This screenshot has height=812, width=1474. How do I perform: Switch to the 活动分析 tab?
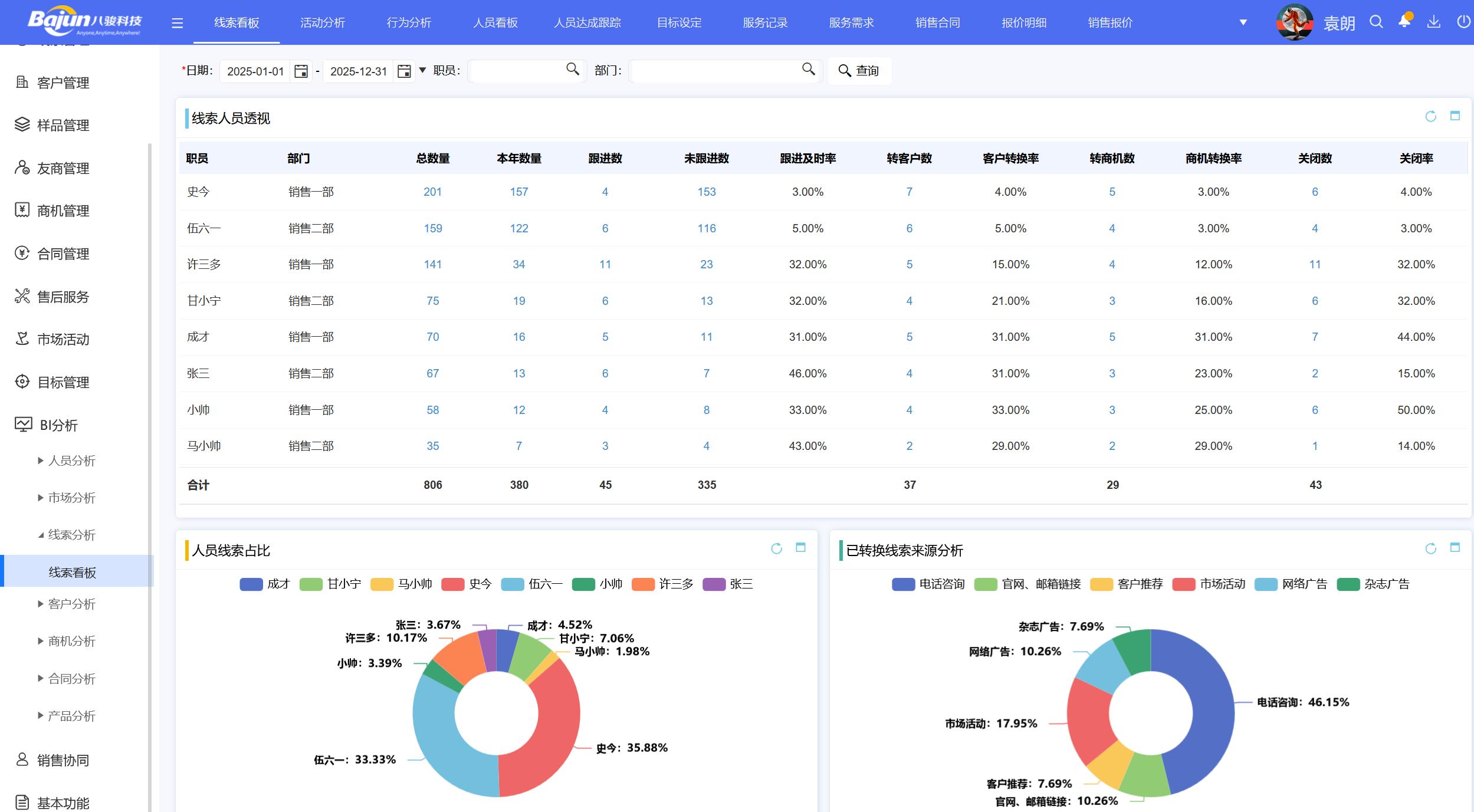[x=323, y=23]
